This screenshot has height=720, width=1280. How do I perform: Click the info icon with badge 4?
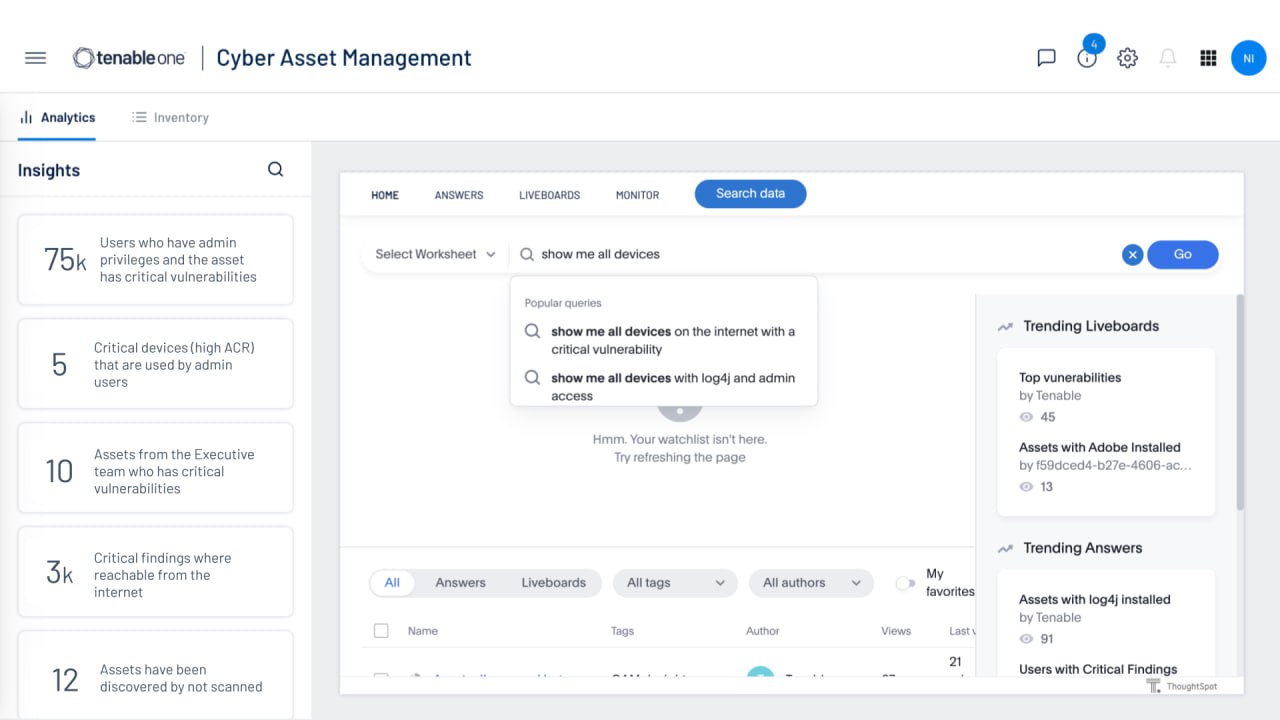1087,58
